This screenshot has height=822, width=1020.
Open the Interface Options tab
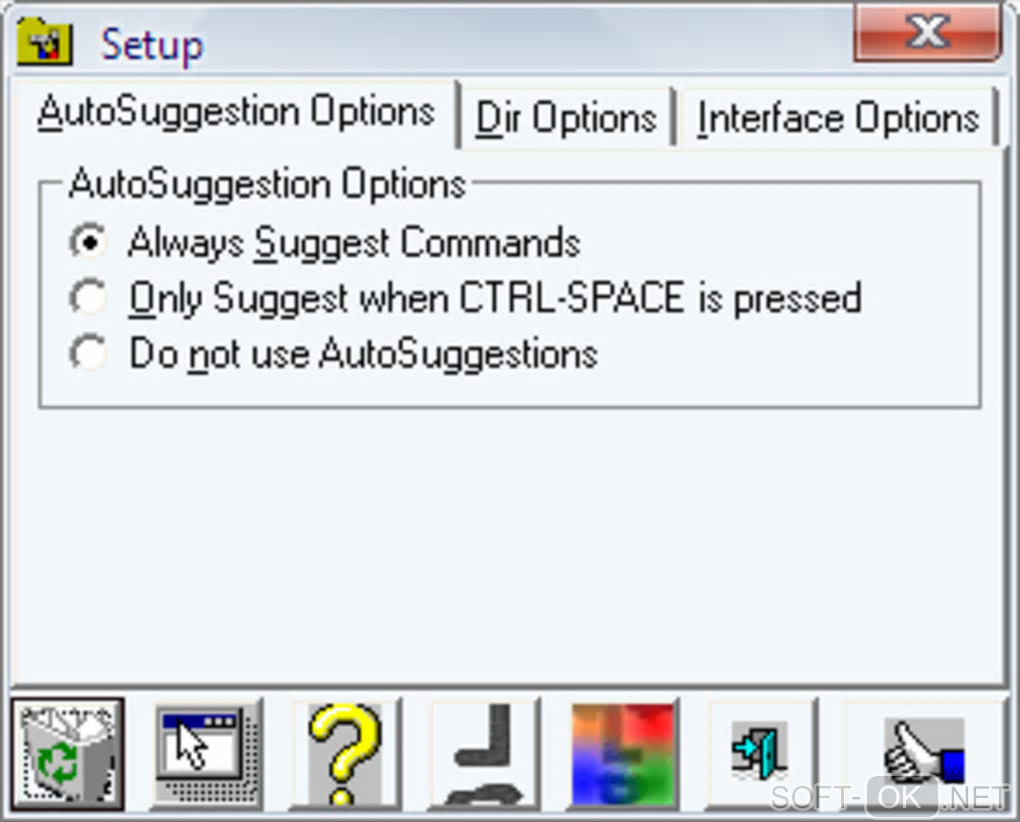837,118
